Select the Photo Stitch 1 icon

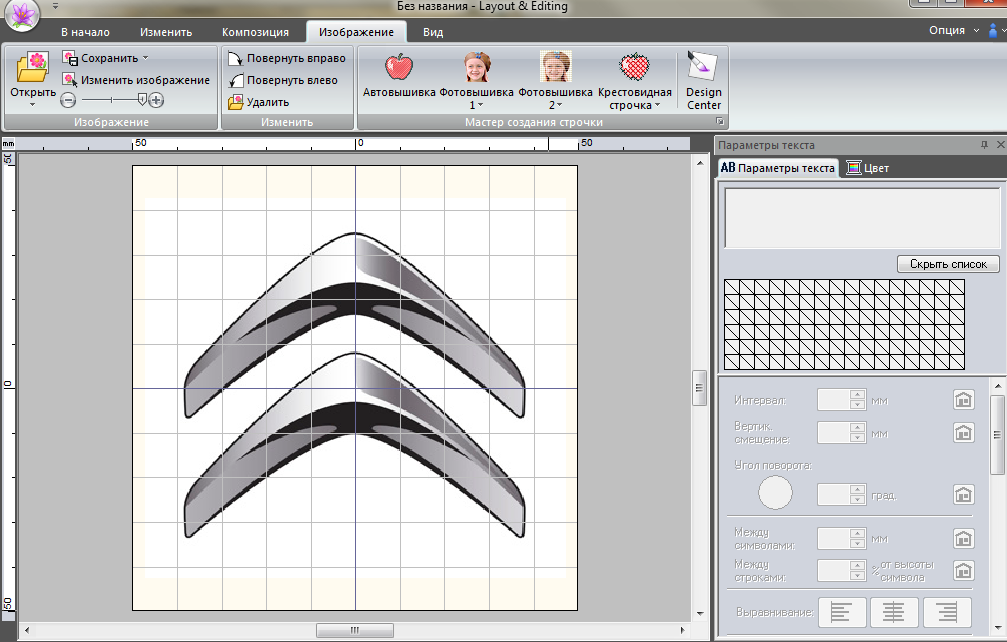477,68
